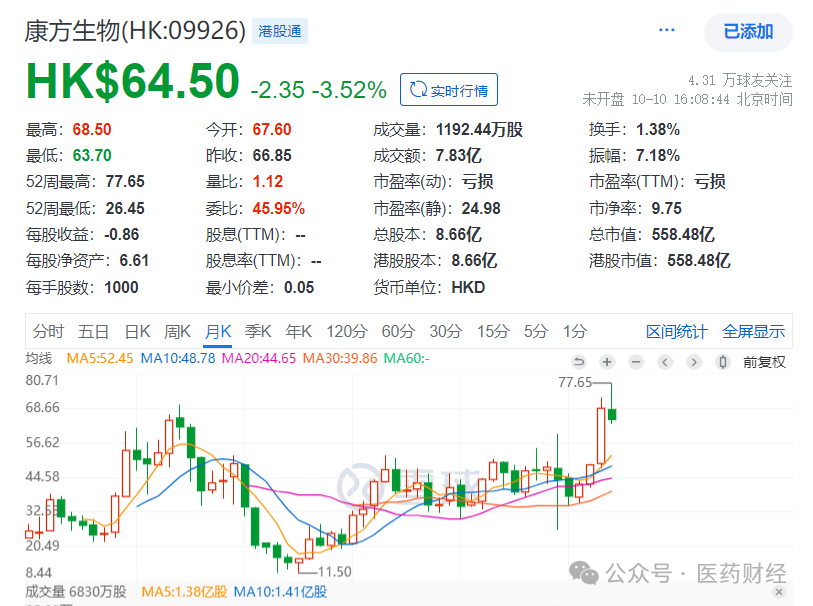Zoom out the chart with minus icon
This screenshot has width=813, height=606.
tap(635, 362)
